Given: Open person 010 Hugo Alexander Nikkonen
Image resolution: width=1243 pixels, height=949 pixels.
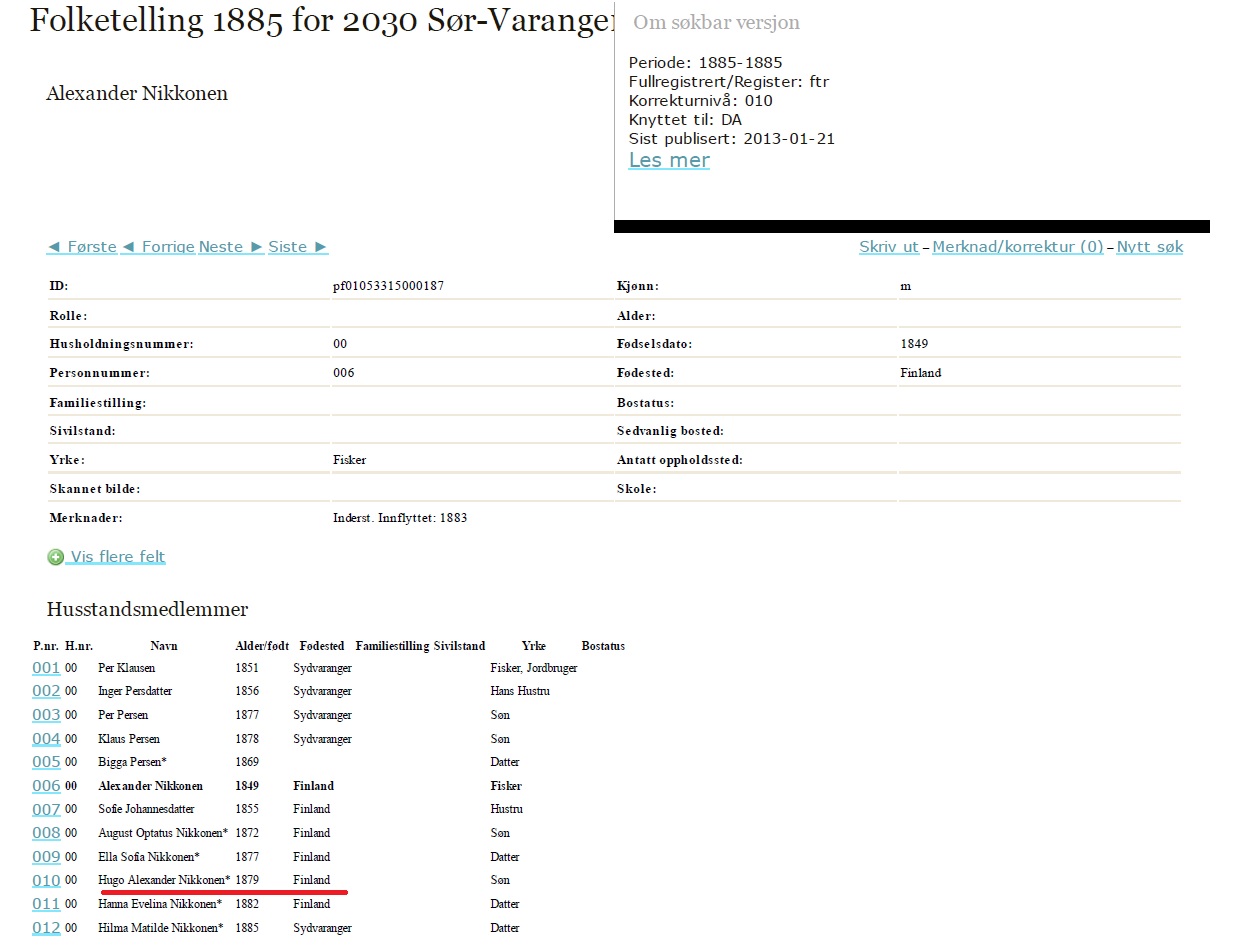Looking at the screenshot, I should pyautogui.click(x=46, y=880).
